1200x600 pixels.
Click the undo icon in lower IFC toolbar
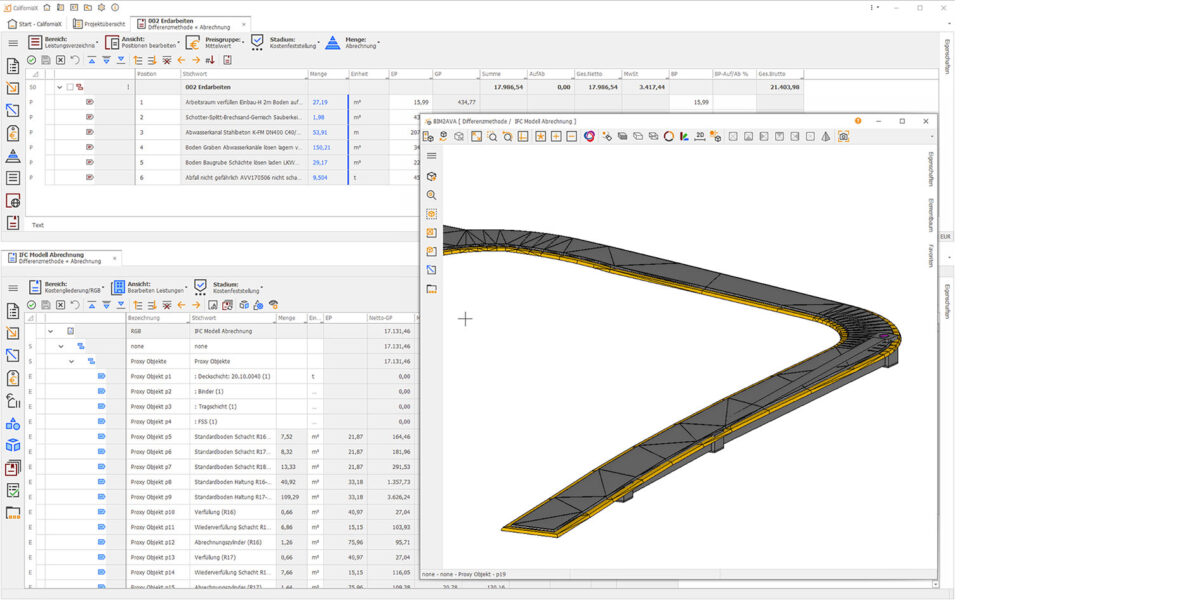pyautogui.click(x=75, y=305)
